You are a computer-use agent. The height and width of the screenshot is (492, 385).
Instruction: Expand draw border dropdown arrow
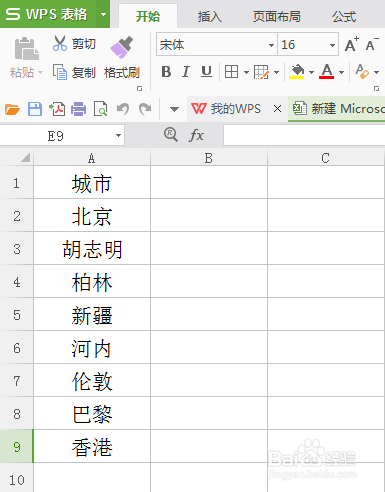tap(276, 72)
